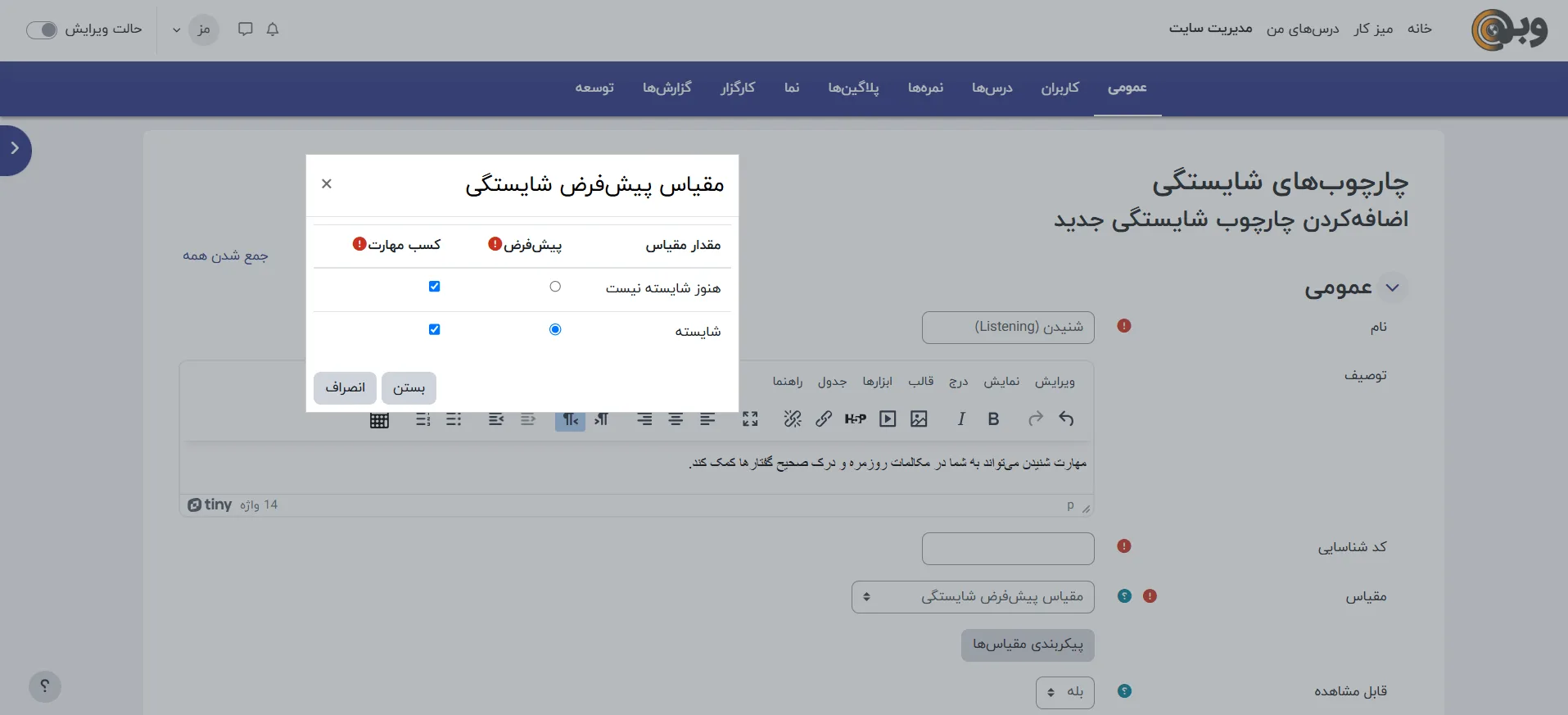
Task: Click the «انصراف» cancel button
Action: pyautogui.click(x=345, y=388)
